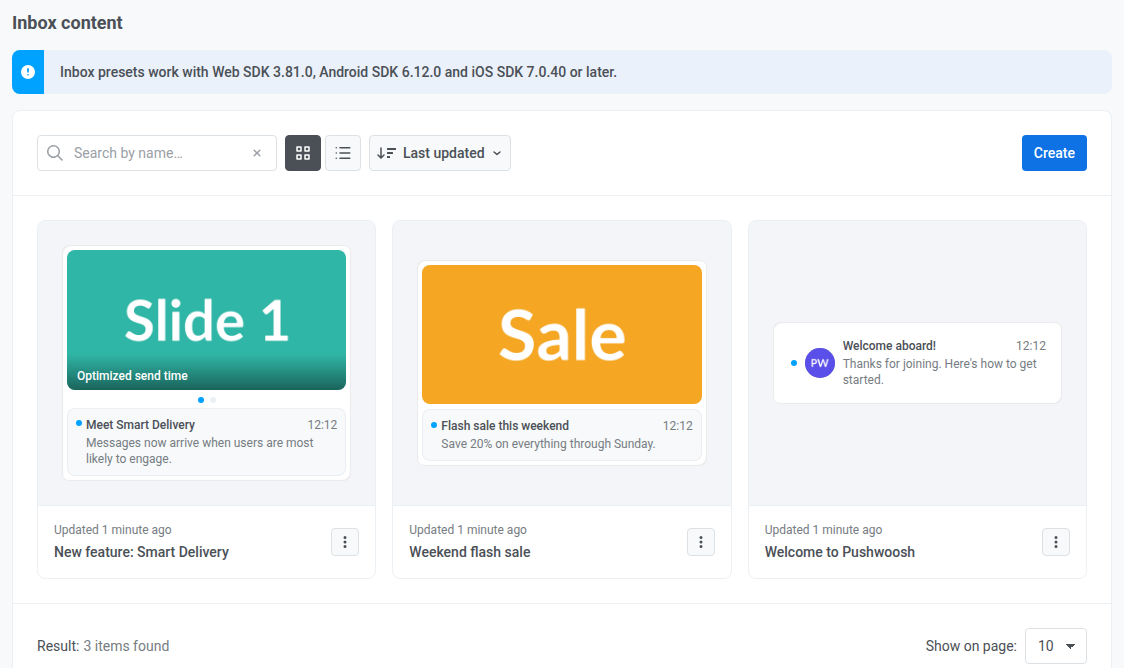The height and width of the screenshot is (668, 1124).
Task: Open options menu for Weekend flash sale
Action: click(x=700, y=542)
